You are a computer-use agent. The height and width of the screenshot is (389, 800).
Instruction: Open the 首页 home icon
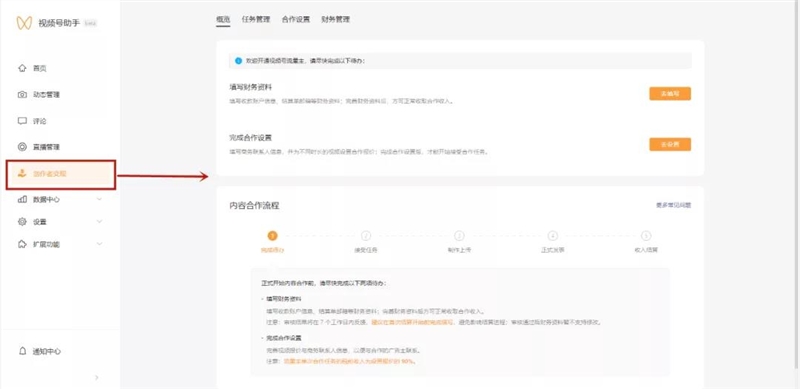[22, 68]
